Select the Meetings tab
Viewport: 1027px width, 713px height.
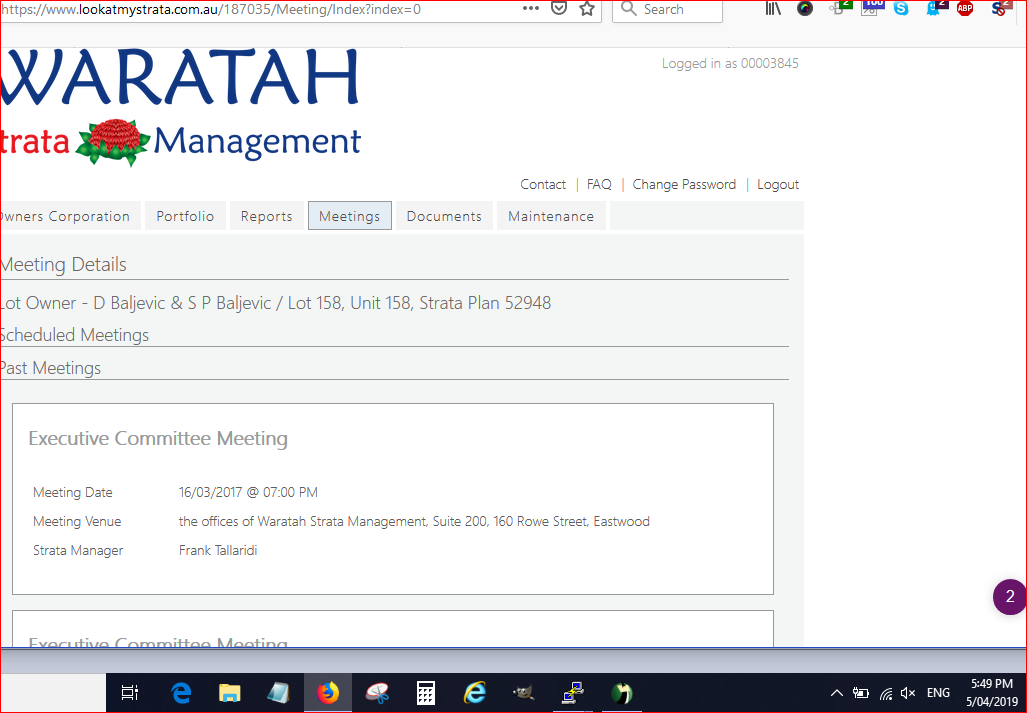(x=350, y=216)
